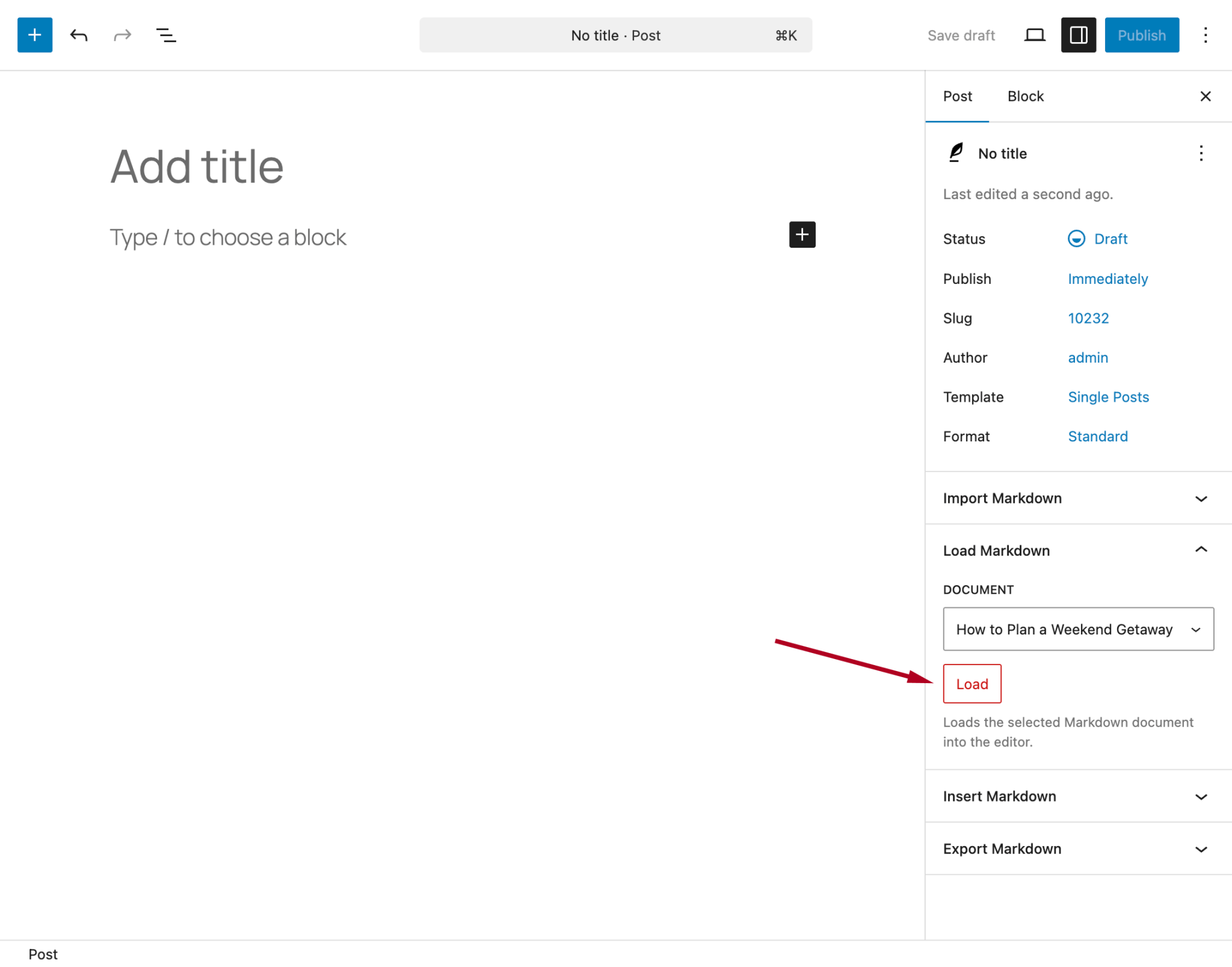Click the post feather icon
This screenshot has height=967, width=1232.
coord(956,153)
